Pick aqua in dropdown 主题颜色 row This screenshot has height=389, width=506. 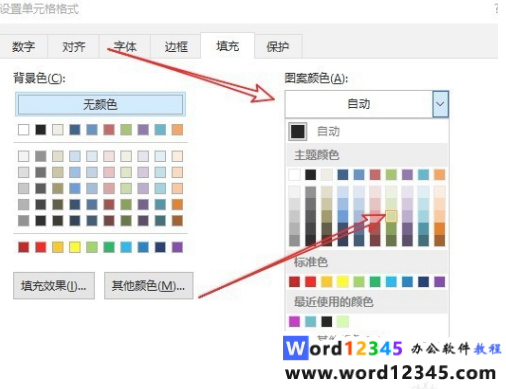click(423, 175)
